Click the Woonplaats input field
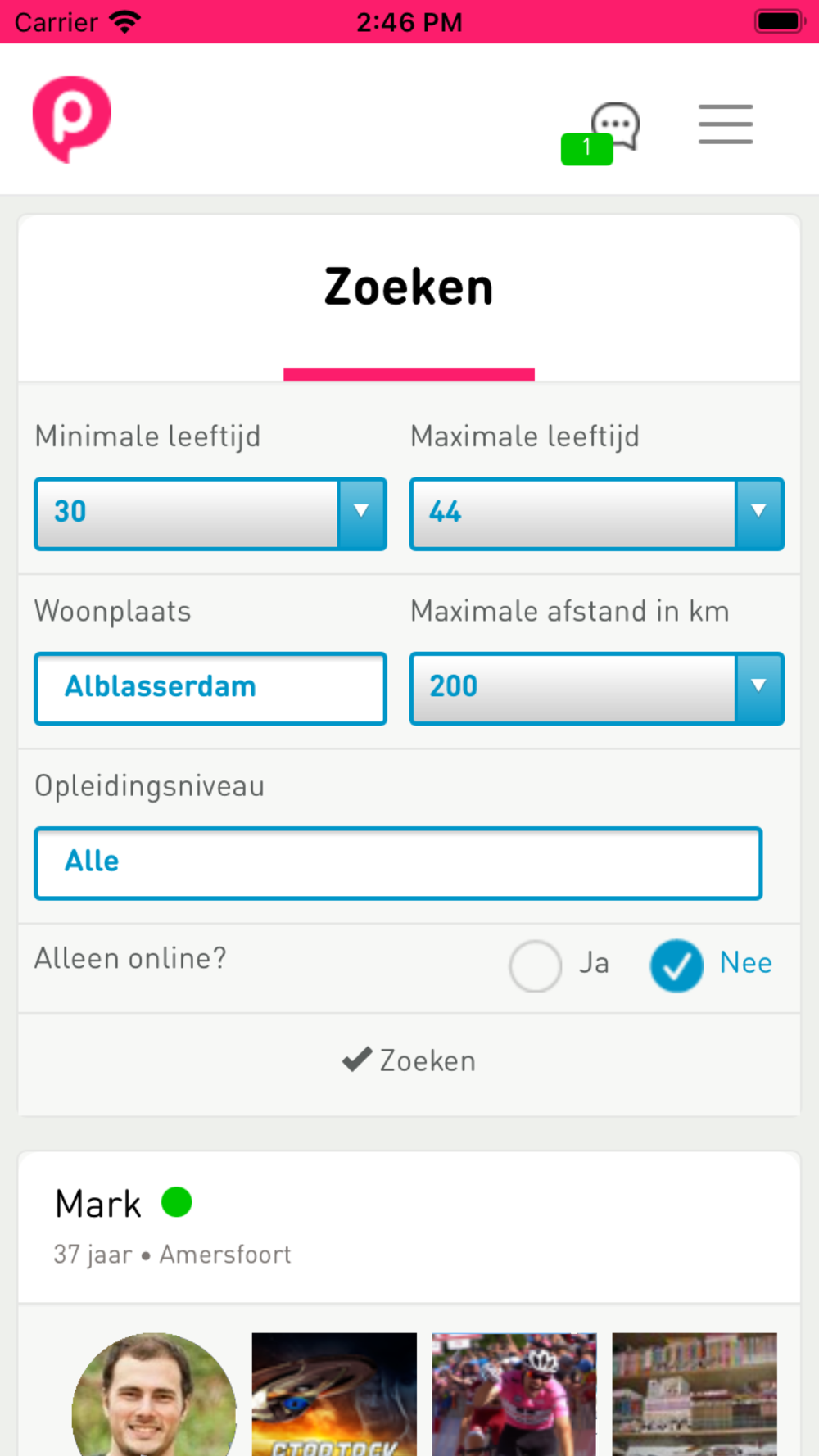Screen dimensions: 819x1456 [x=210, y=689]
